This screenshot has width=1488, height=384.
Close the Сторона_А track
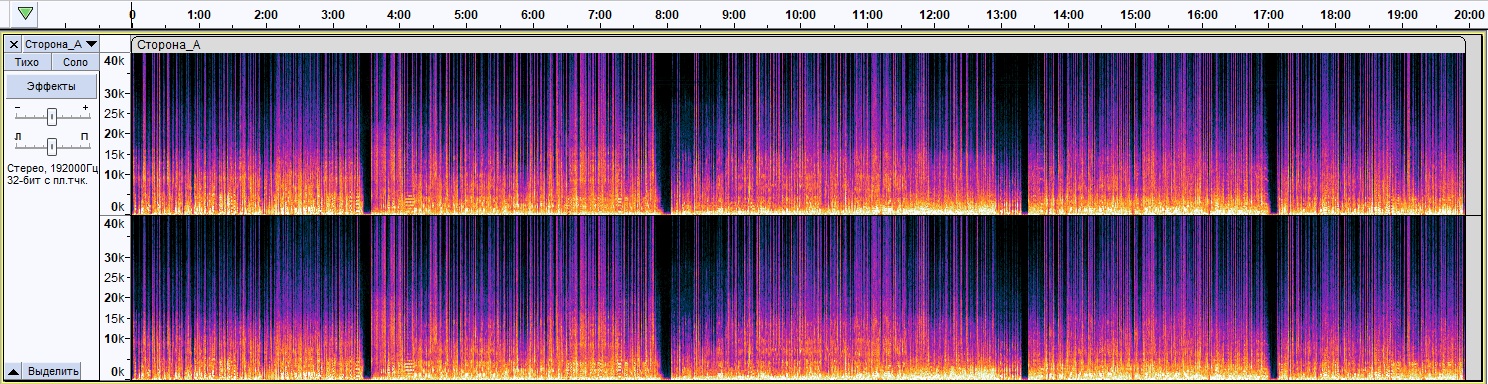(14, 44)
